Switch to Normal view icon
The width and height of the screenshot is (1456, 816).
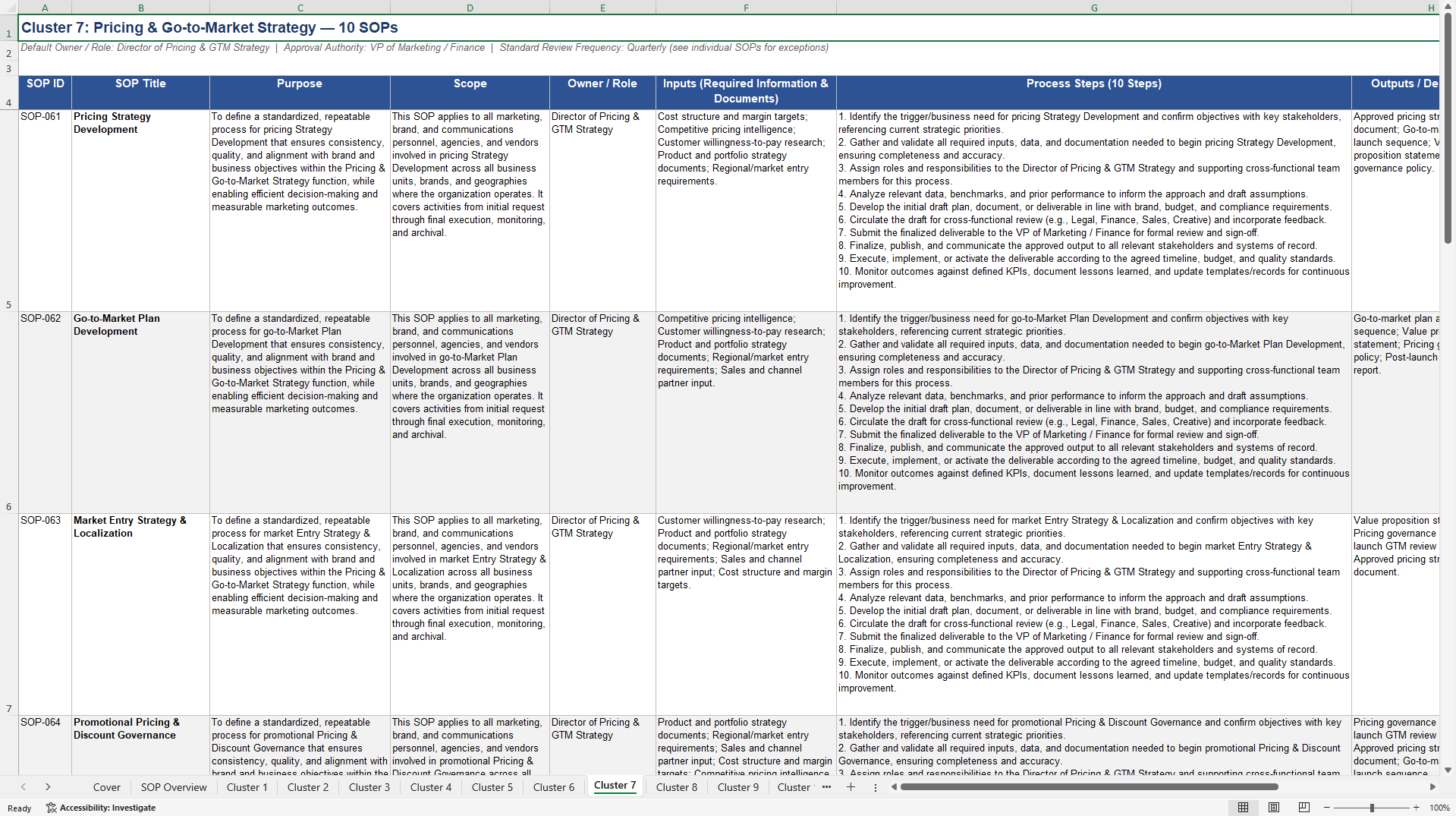pyautogui.click(x=1243, y=808)
